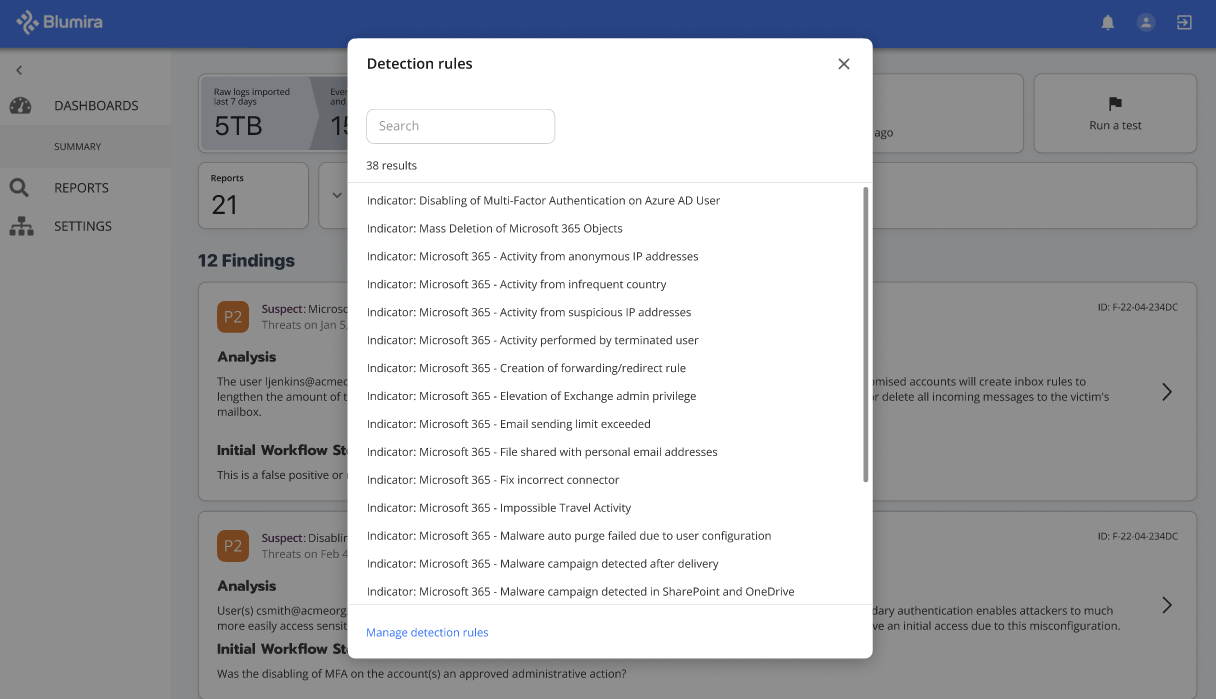Click the Settings hierarchy icon
This screenshot has height=699, width=1216.
pos(21,226)
